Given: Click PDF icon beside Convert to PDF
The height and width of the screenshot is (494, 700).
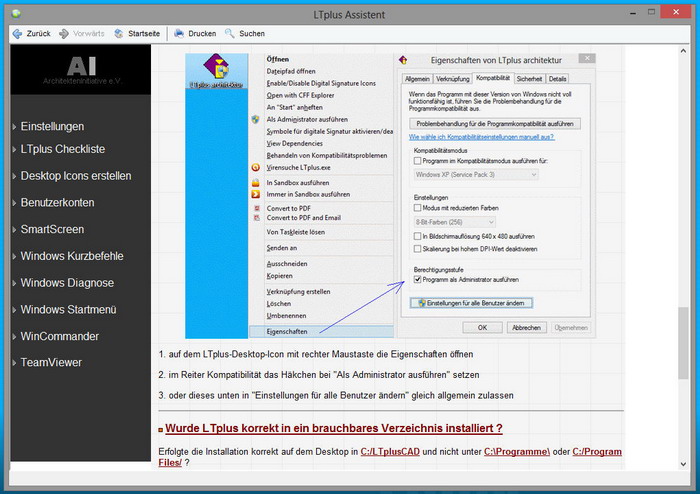Looking at the screenshot, I should pos(257,208).
